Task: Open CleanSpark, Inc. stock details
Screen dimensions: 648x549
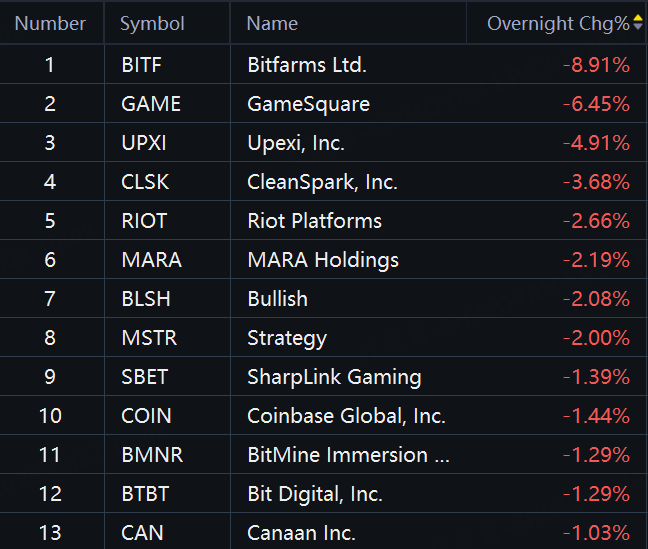Action: (x=322, y=182)
